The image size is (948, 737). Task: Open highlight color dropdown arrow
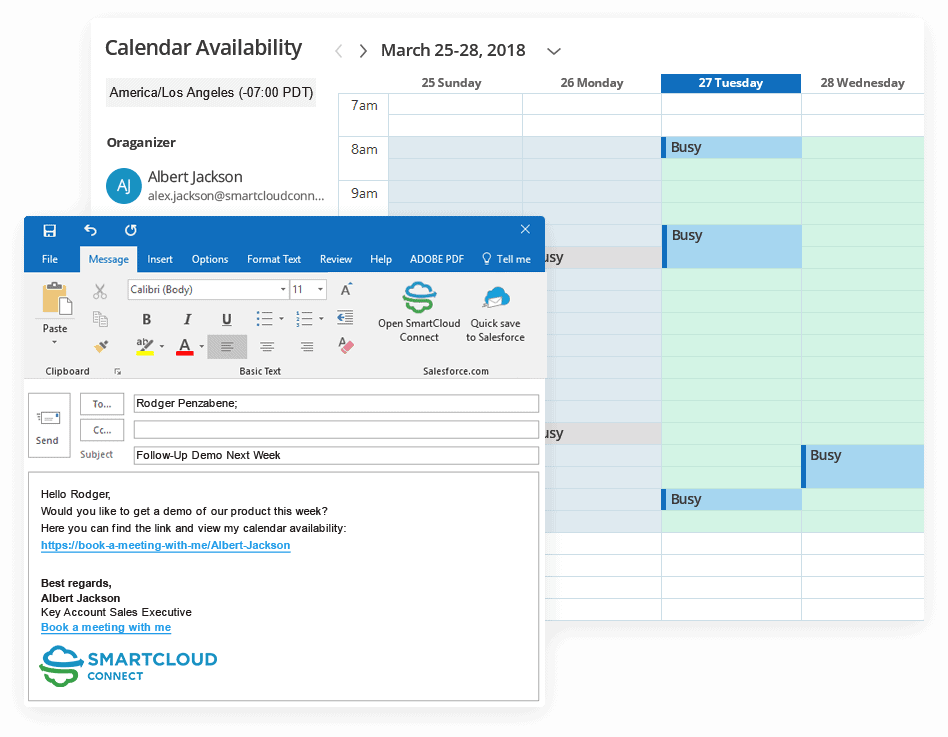[x=161, y=346]
